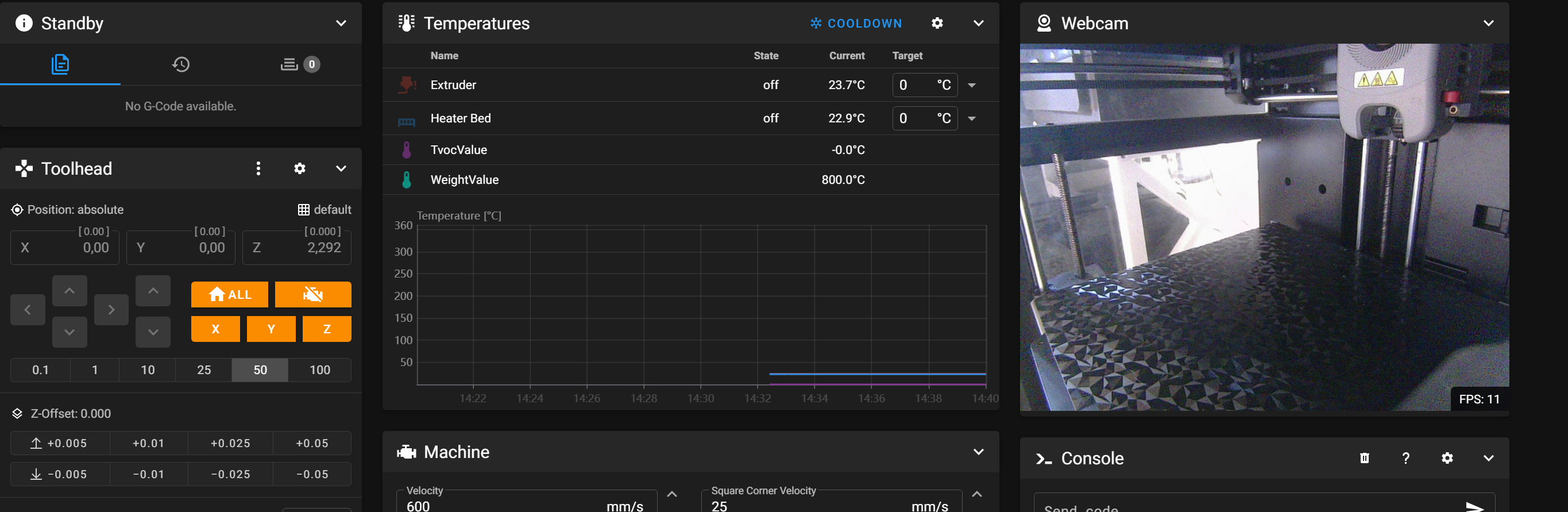Screen dimensions: 1568x512
Task: Open the G-Code files tab icon
Action: click(60, 64)
